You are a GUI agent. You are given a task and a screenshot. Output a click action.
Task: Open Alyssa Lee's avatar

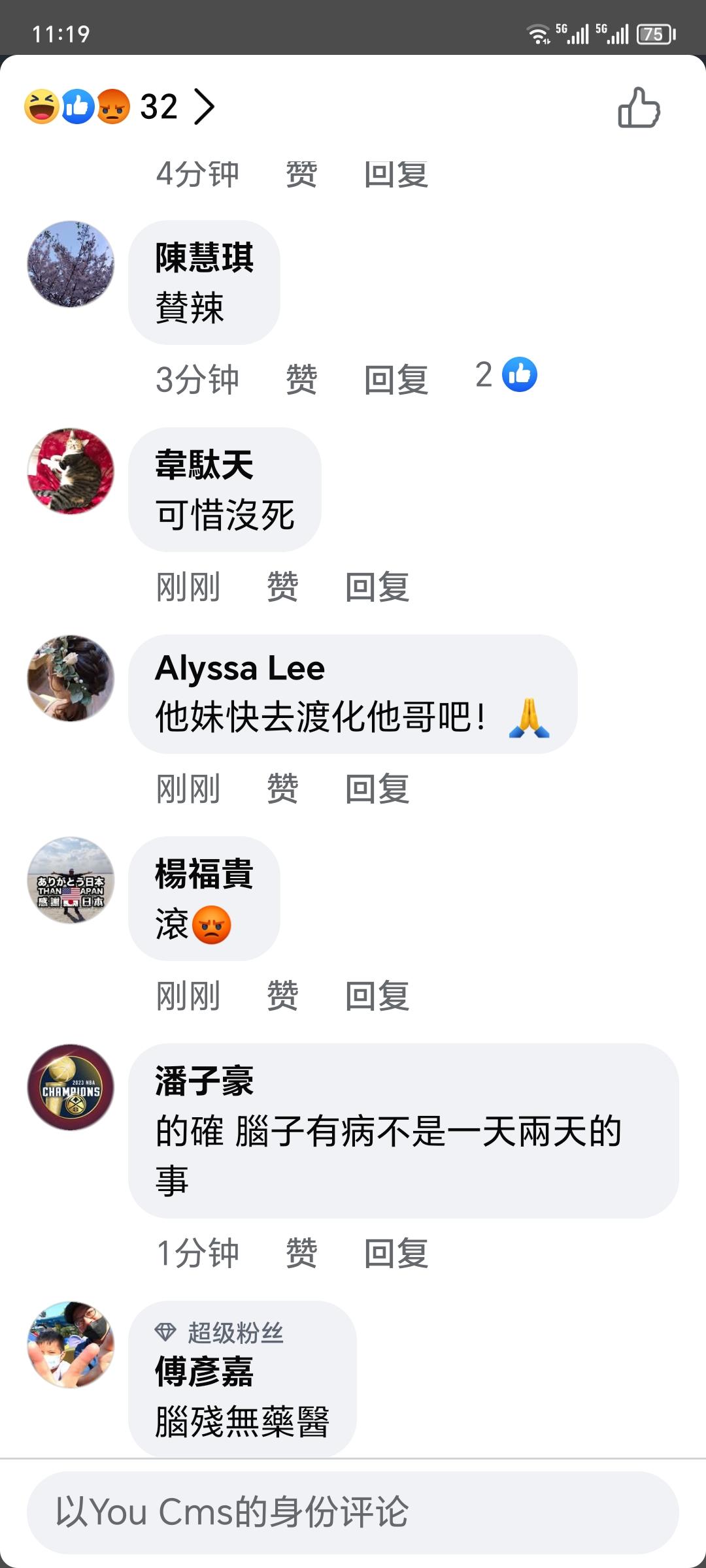pyautogui.click(x=71, y=678)
